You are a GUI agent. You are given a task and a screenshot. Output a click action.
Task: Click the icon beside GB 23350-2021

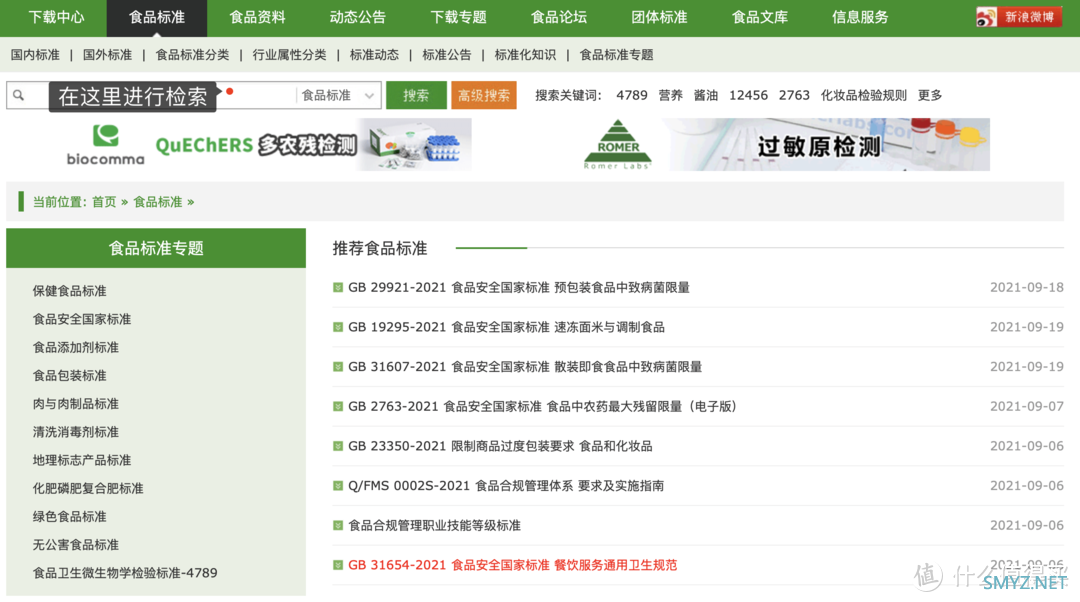point(338,446)
